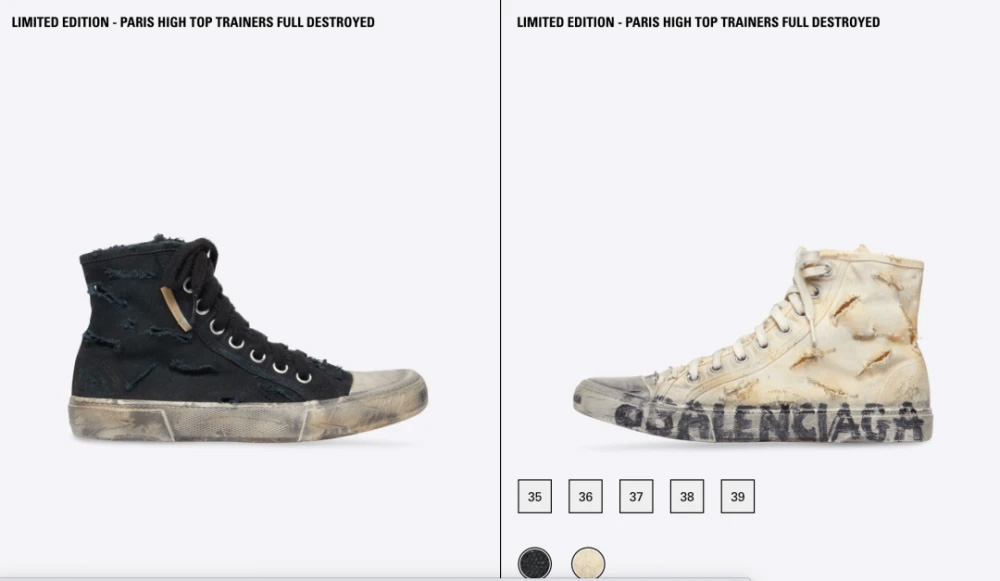
Task: Click the right product title link
Action: click(698, 22)
